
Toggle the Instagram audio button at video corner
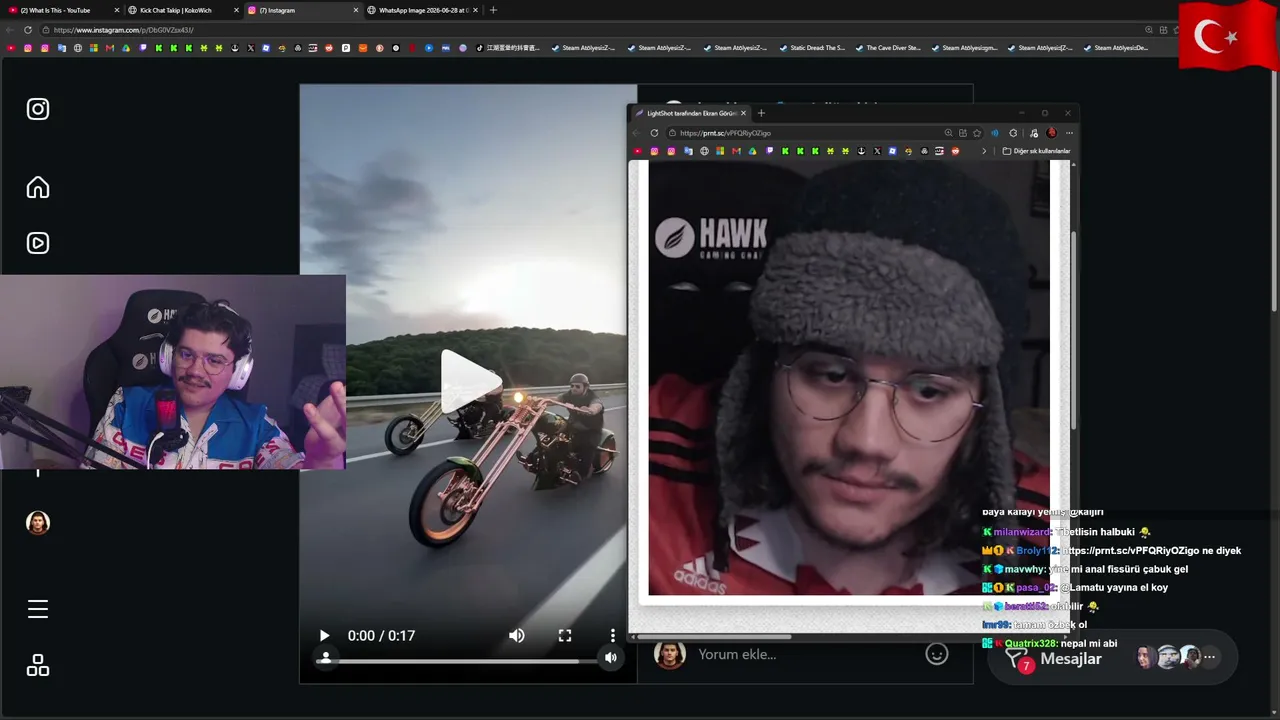click(611, 657)
